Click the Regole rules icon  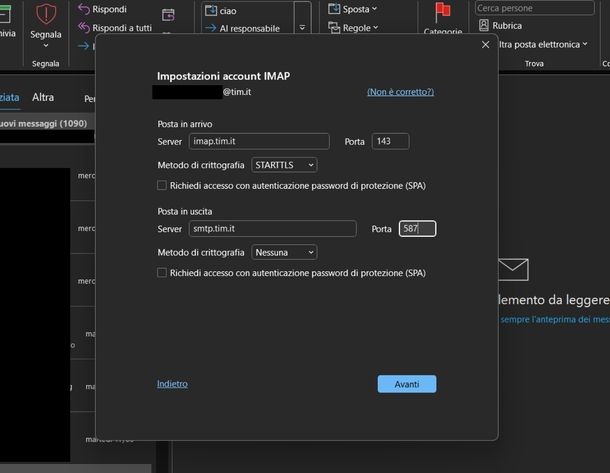tap(334, 27)
